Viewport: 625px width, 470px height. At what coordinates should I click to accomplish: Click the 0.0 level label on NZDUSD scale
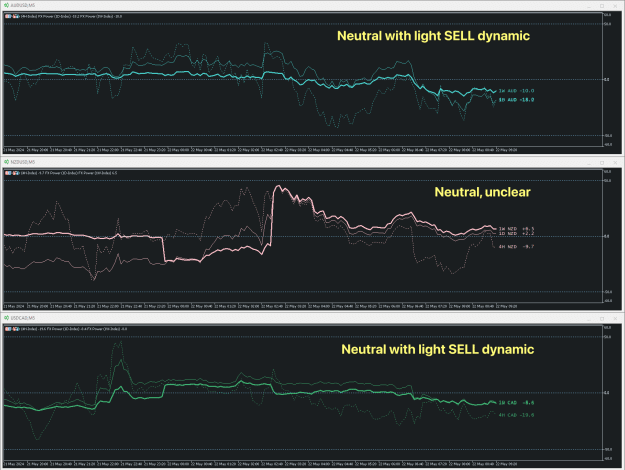(606, 236)
